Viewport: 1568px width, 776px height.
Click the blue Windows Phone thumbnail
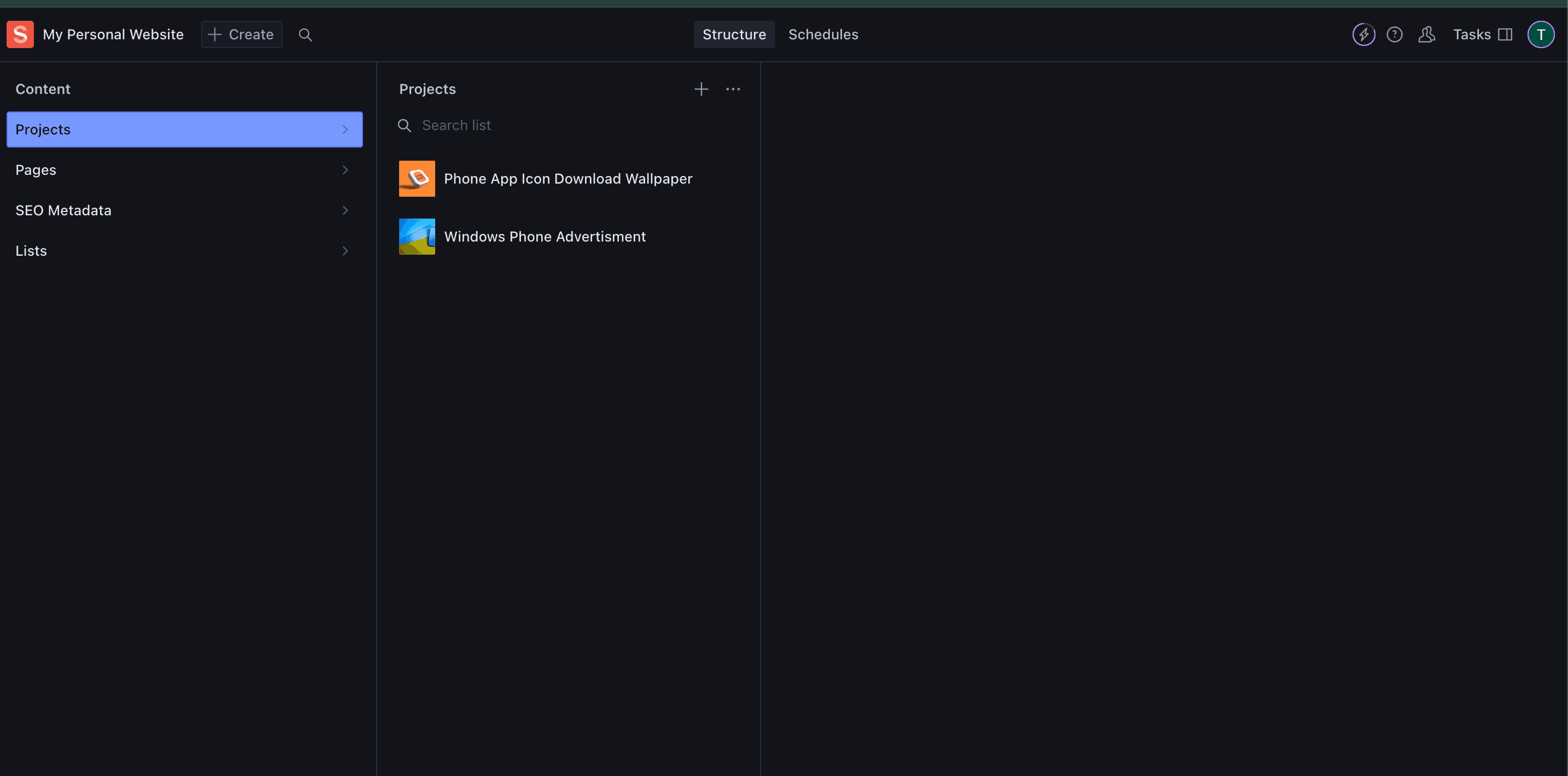point(417,237)
